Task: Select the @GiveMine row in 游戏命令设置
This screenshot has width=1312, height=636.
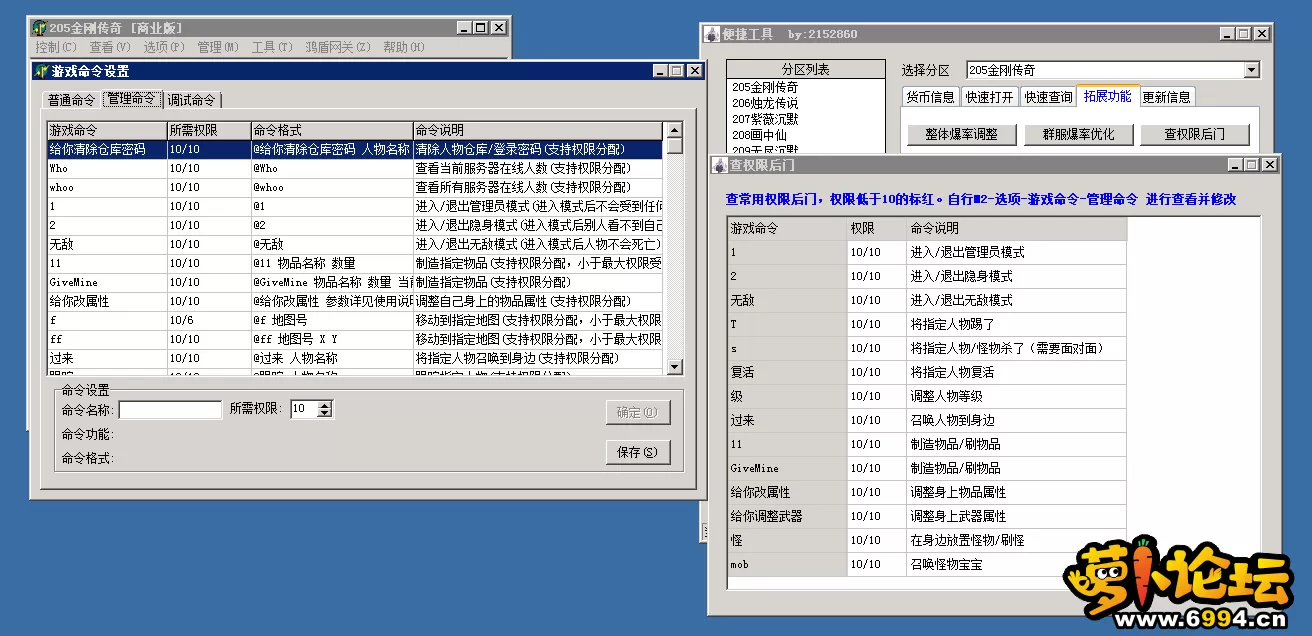Action: [355, 282]
